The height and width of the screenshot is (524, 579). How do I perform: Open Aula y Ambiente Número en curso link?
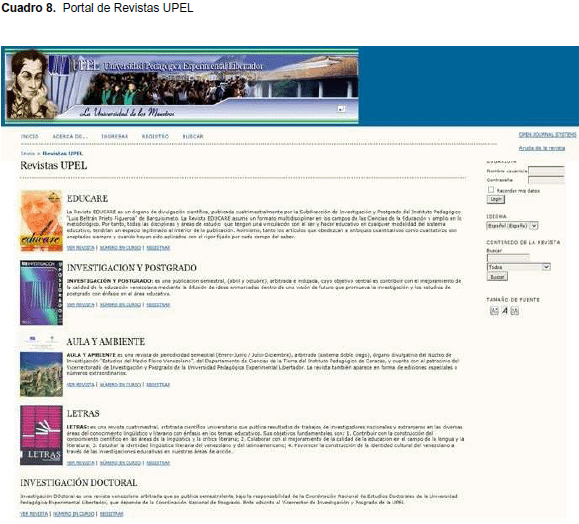pos(120,385)
